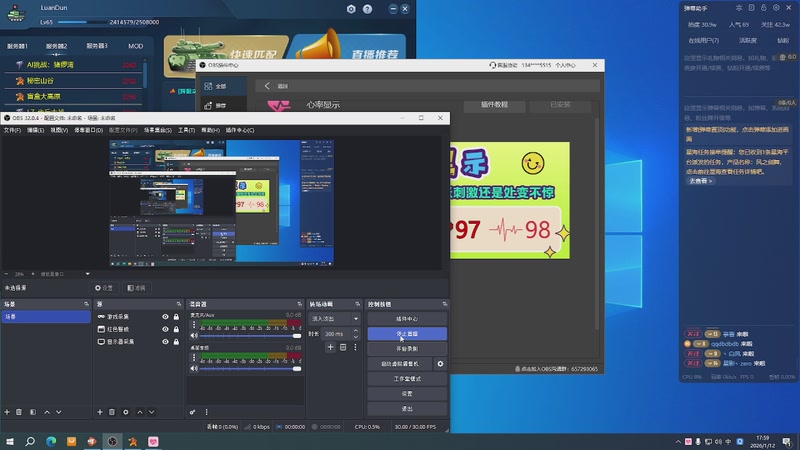
Task: Adjust the Mic/Aux volume slider
Action: (250, 336)
